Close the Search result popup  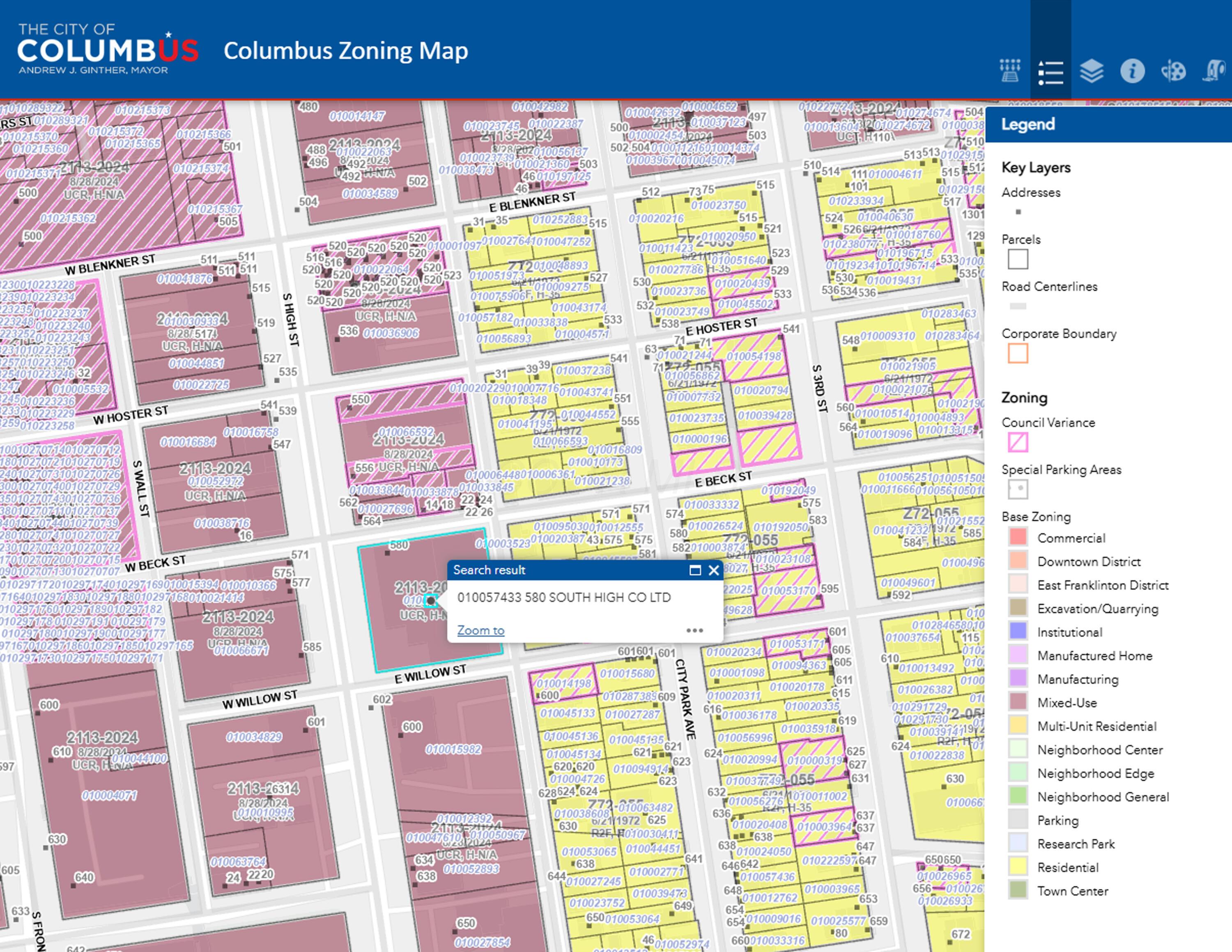click(x=714, y=570)
